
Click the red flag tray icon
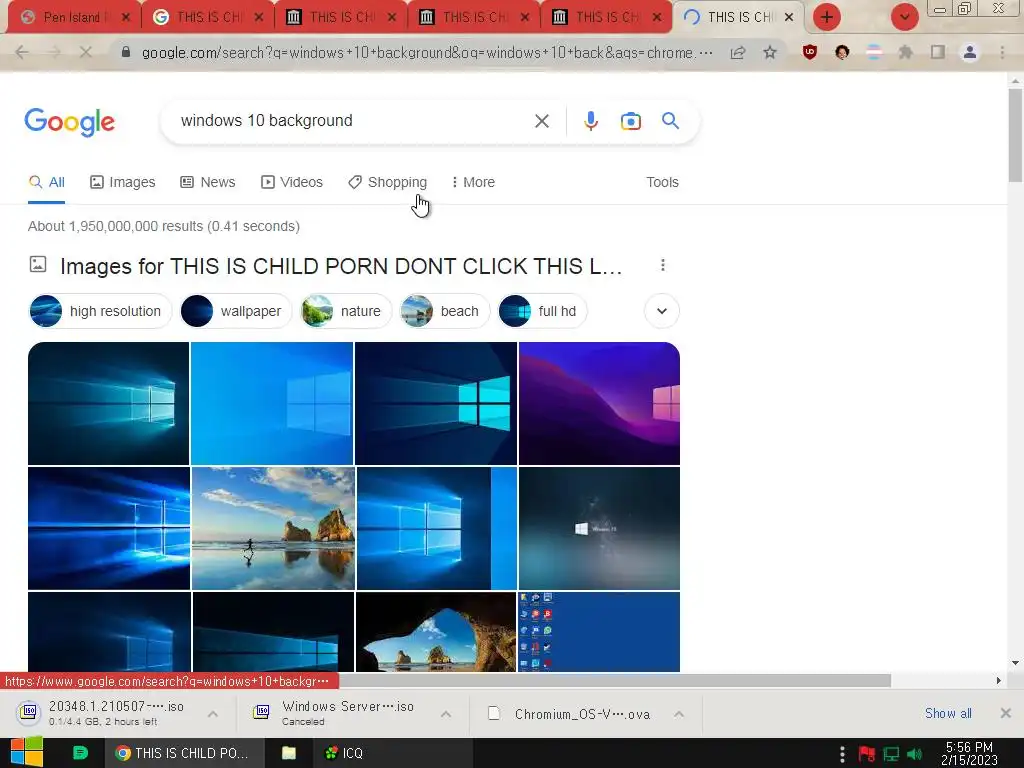coord(867,754)
